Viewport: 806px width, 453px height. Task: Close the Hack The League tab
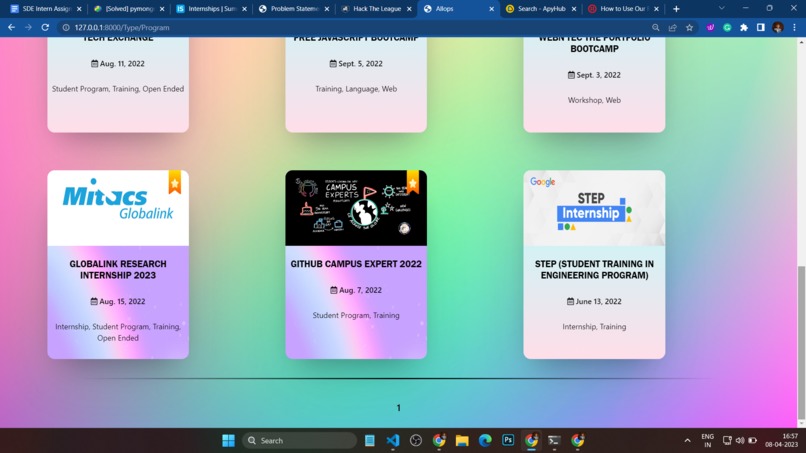tap(409, 9)
